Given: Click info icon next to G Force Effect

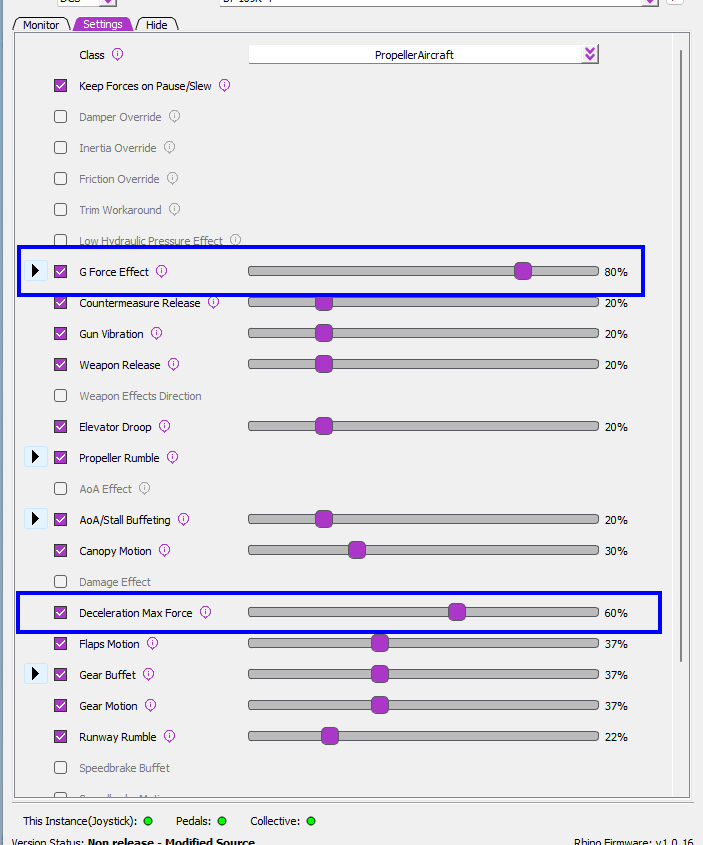Looking at the screenshot, I should [161, 271].
